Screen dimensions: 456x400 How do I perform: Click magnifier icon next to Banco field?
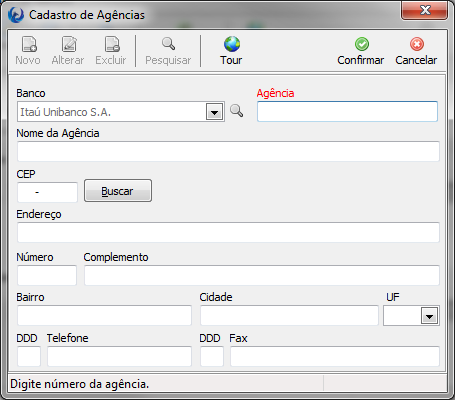[x=236, y=111]
